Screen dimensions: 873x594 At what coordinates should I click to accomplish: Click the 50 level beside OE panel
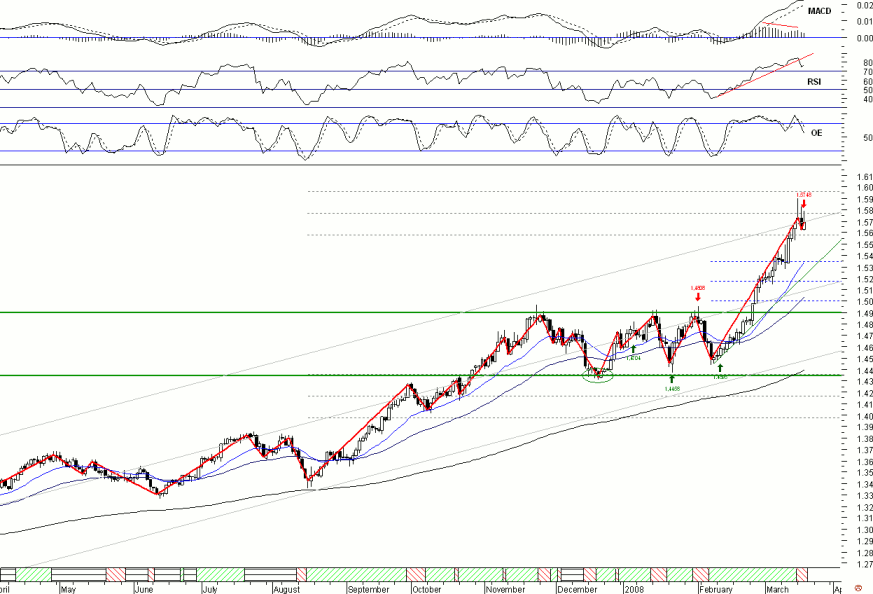[x=868, y=138]
